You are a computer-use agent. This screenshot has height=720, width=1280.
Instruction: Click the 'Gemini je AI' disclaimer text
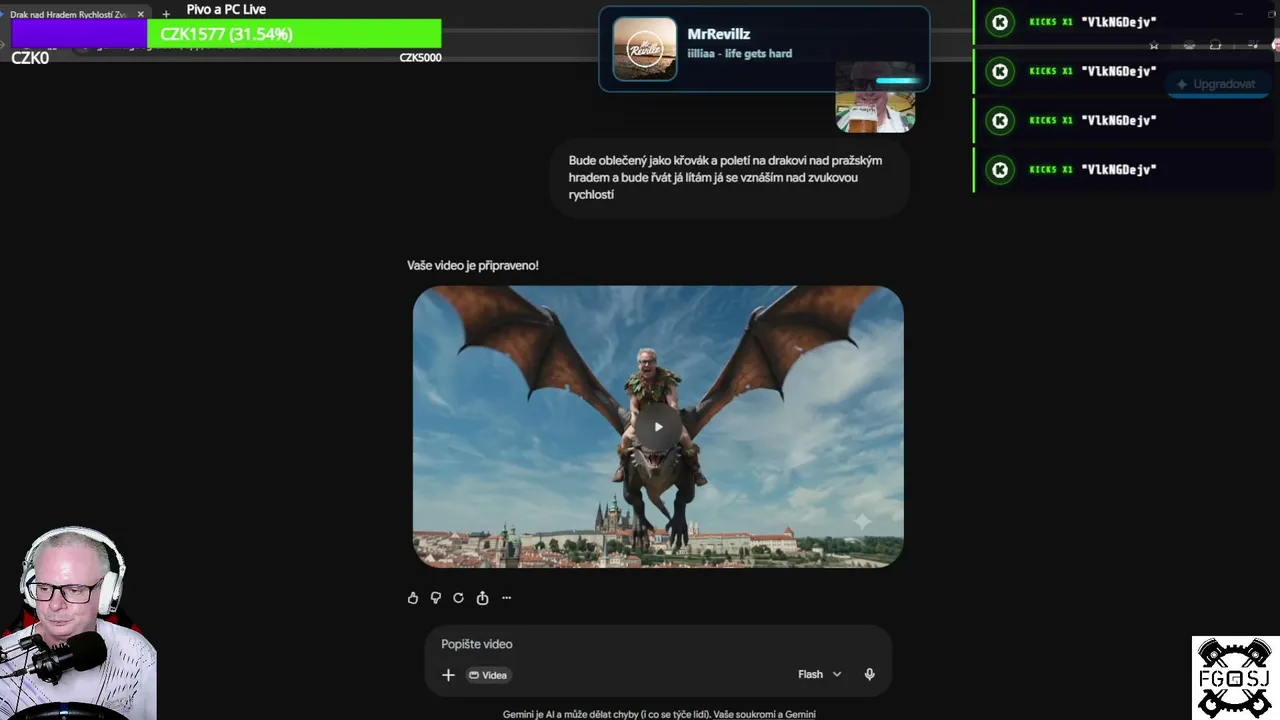point(659,714)
